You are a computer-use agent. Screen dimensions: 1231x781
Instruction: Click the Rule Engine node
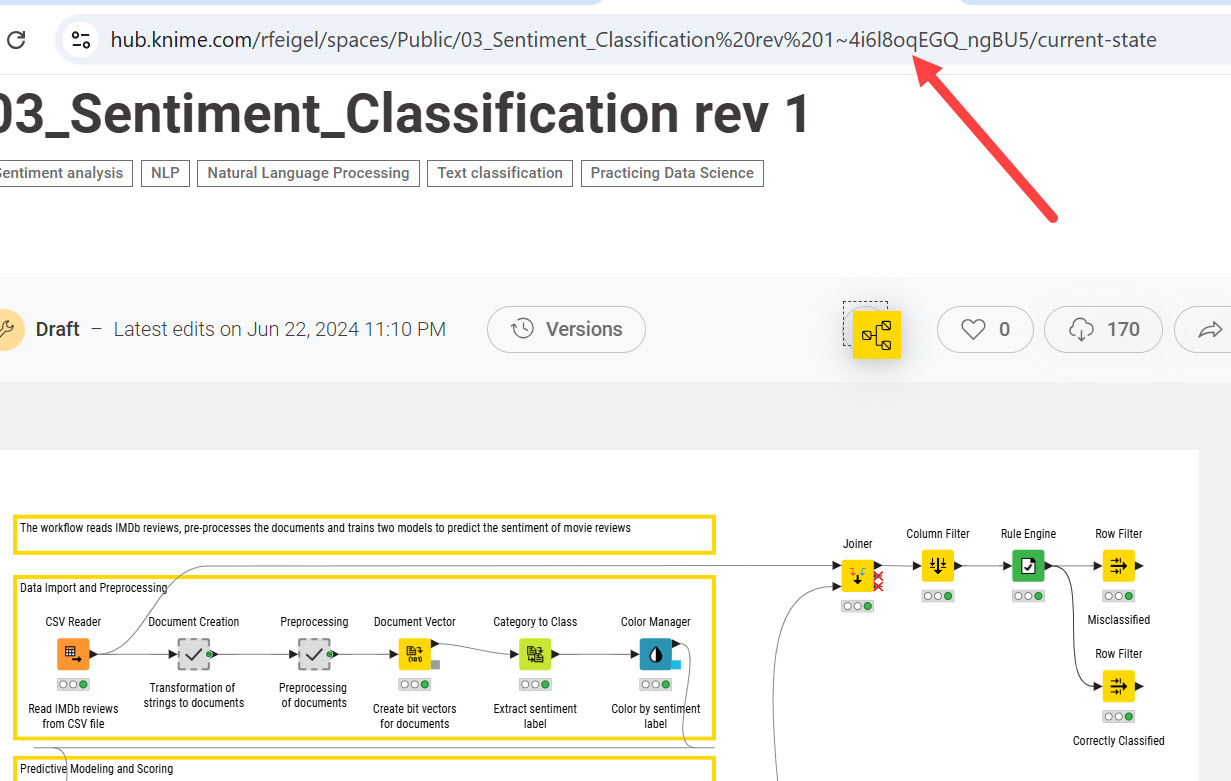pos(1028,566)
